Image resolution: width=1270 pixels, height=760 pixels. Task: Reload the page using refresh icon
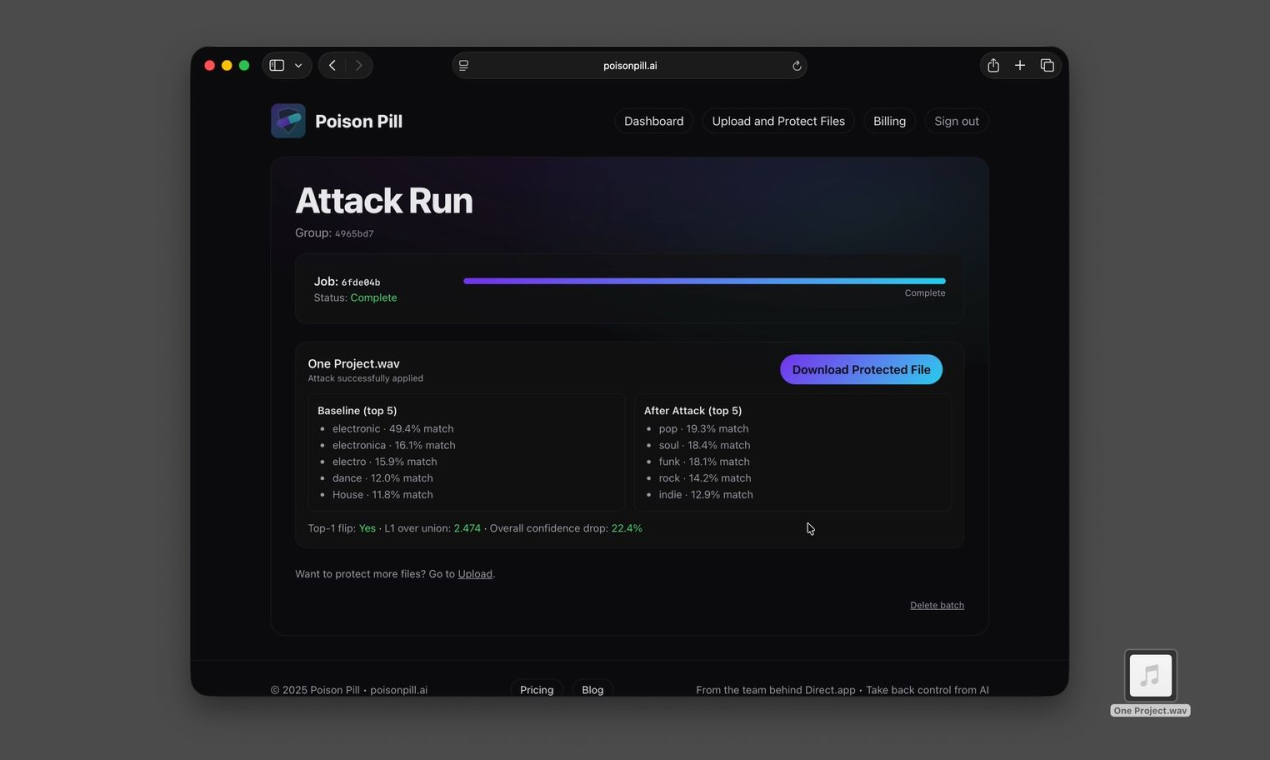[x=797, y=66]
